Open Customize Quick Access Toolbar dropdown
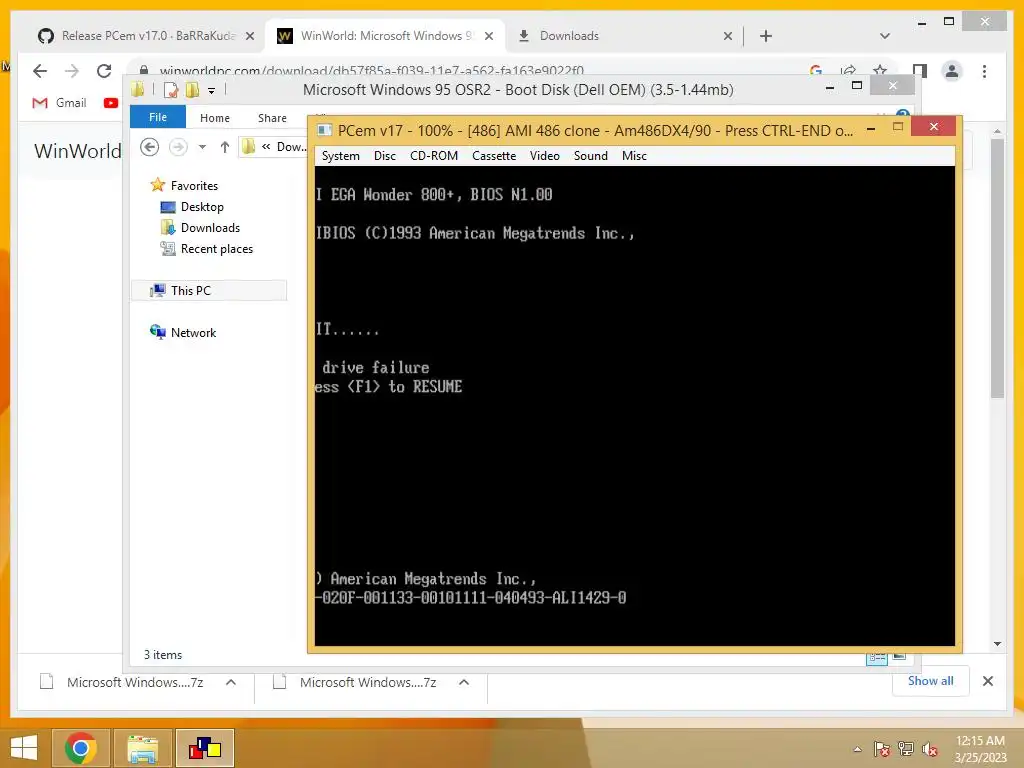The height and width of the screenshot is (768, 1024). tap(212, 91)
